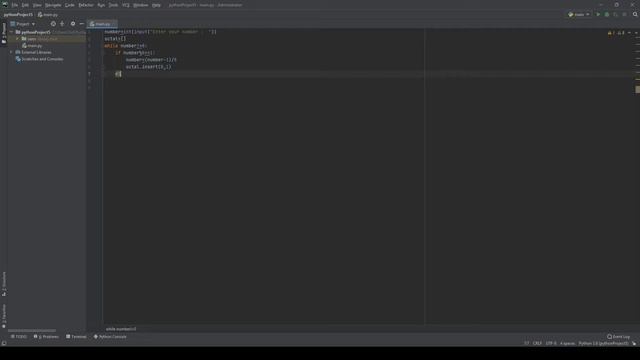Click the Debug bug icon
The height and width of the screenshot is (360, 640).
[x=607, y=15]
